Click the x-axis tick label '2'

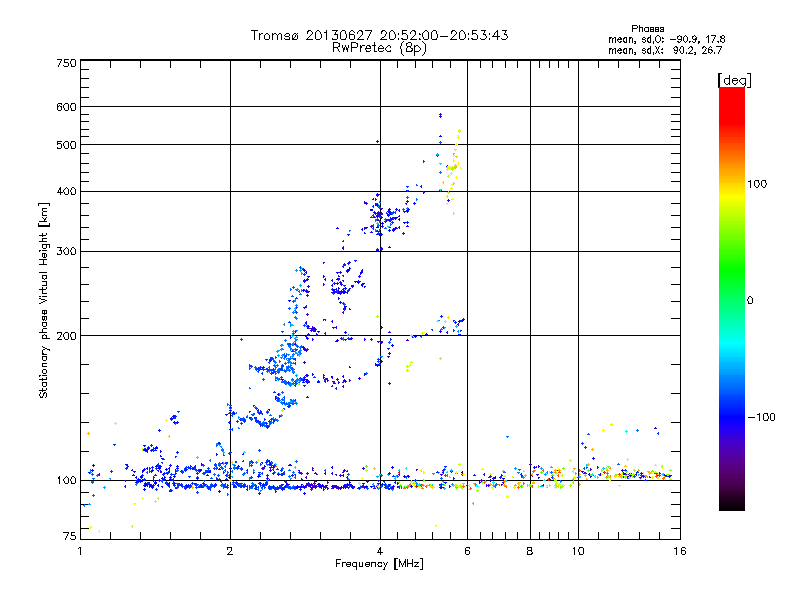pos(230,551)
